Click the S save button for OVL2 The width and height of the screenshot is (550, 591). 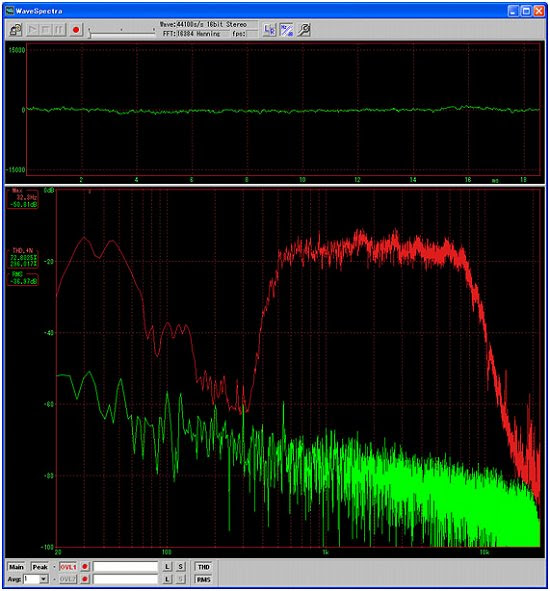pos(181,579)
